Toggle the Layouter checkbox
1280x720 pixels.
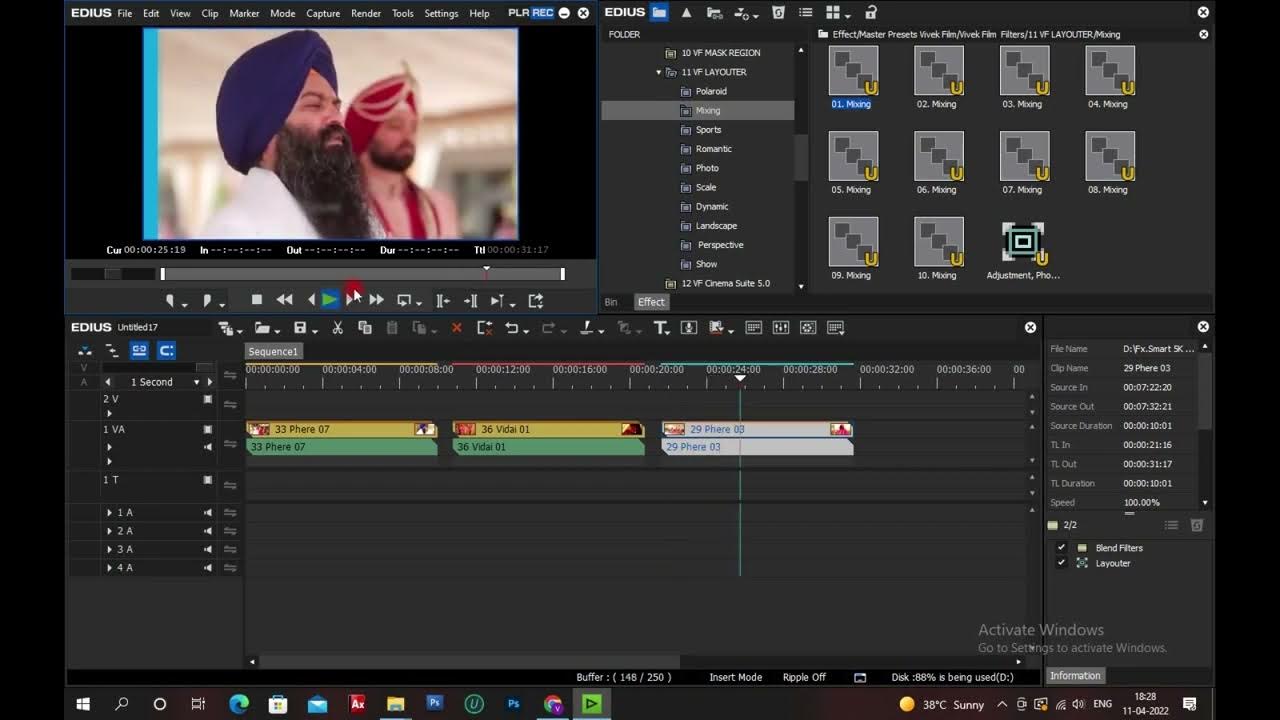[x=1061, y=563]
